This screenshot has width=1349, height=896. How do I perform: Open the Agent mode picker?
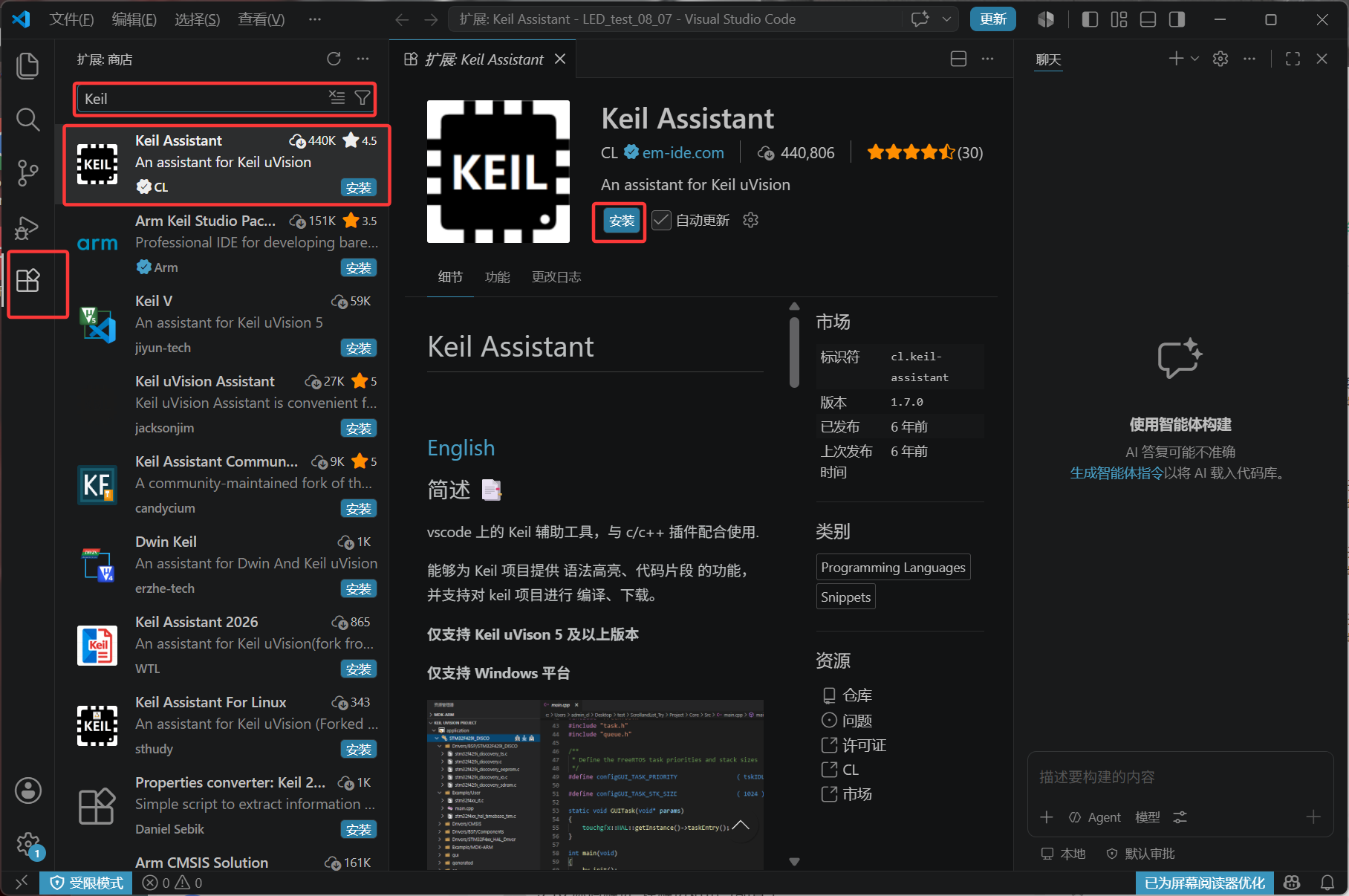tap(1095, 817)
